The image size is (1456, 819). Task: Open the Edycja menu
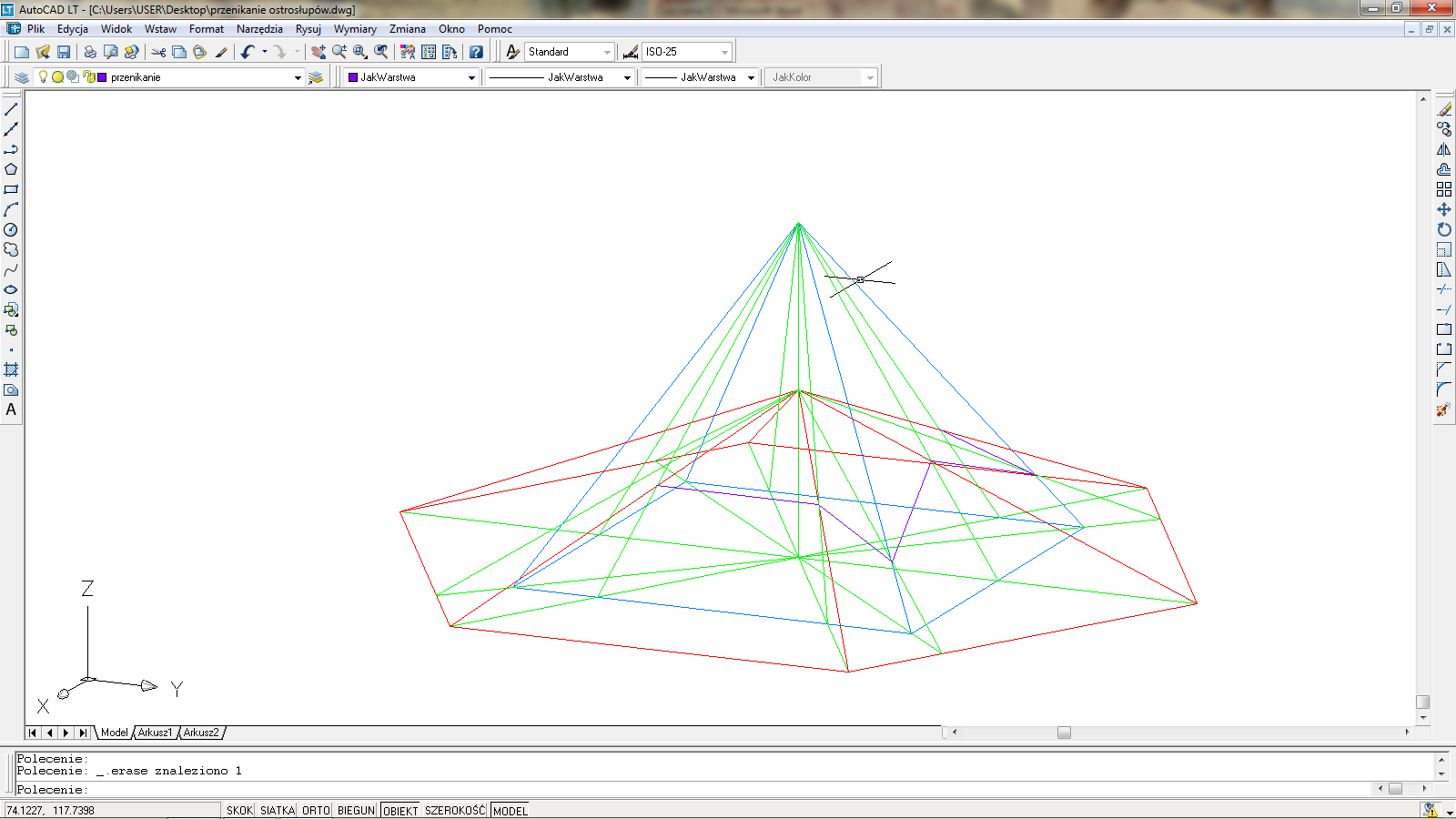pyautogui.click(x=73, y=29)
